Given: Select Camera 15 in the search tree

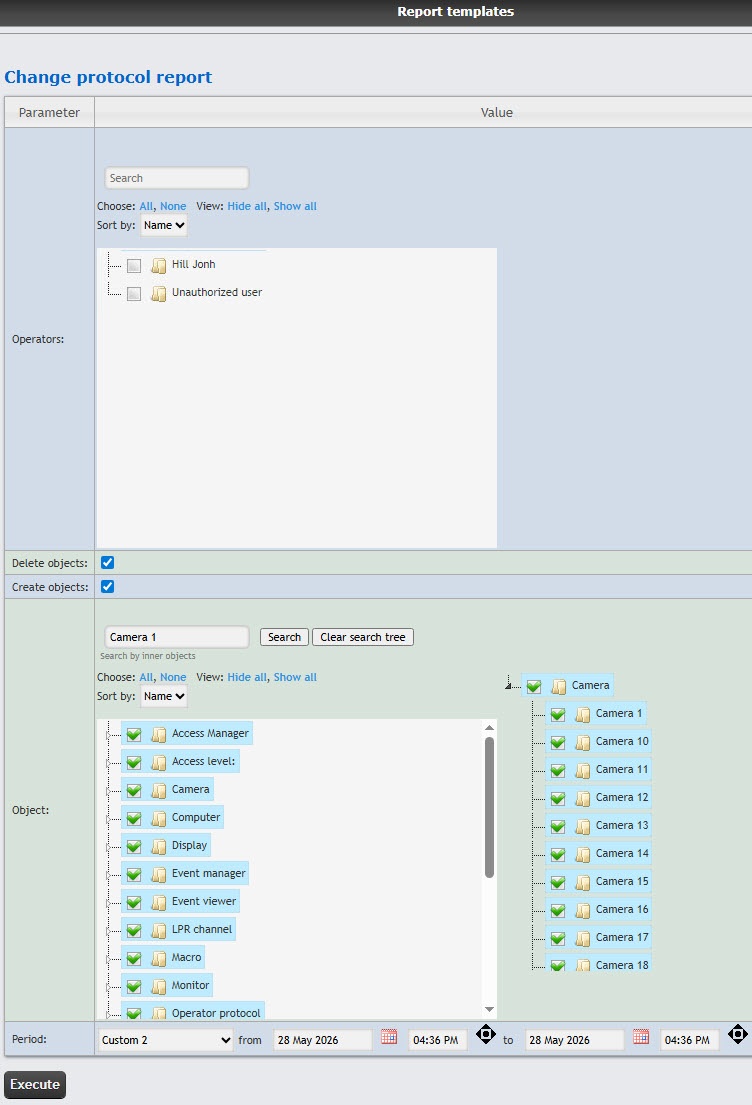Looking at the screenshot, I should [622, 882].
